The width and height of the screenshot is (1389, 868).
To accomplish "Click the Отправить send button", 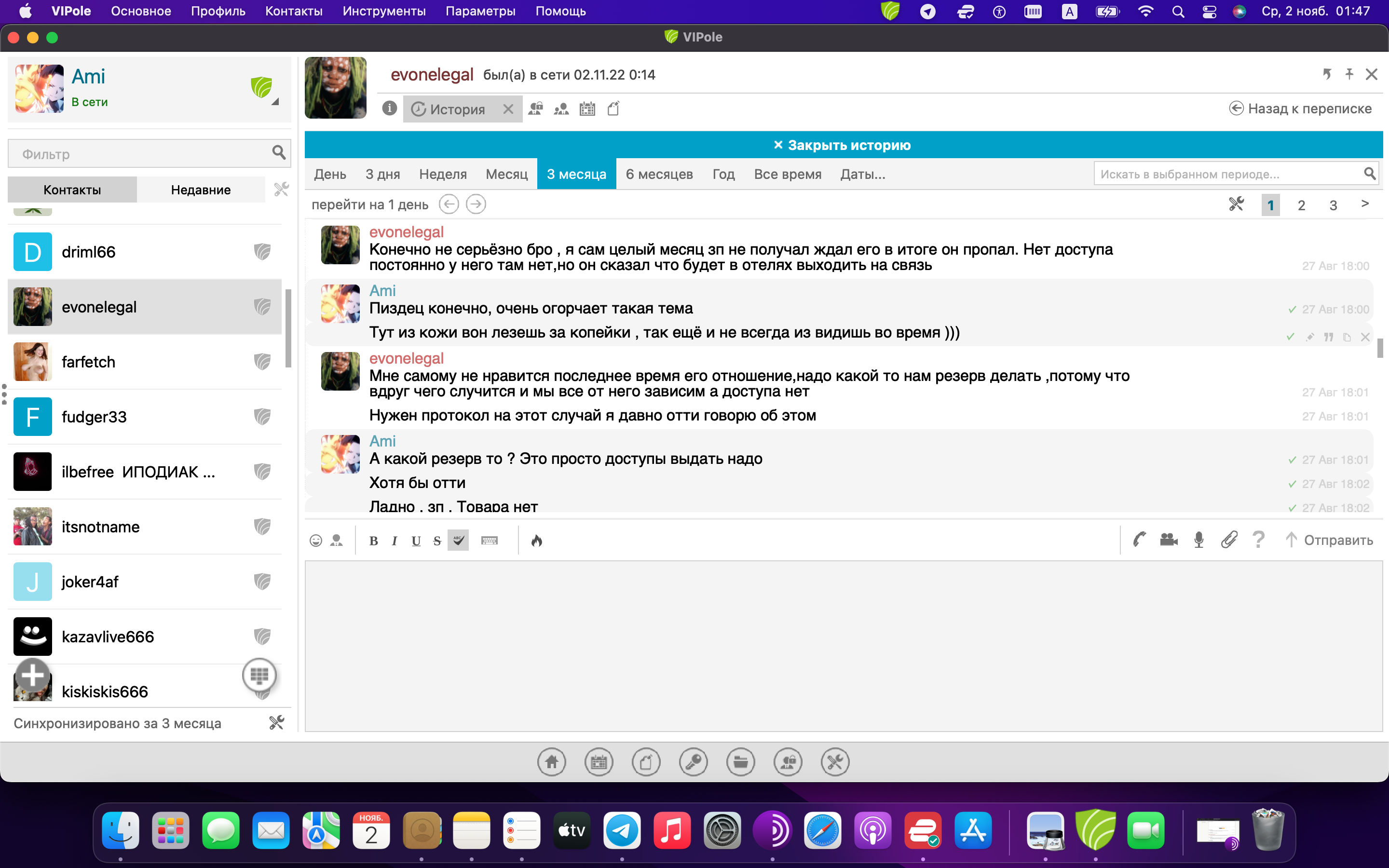I will 1329,540.
